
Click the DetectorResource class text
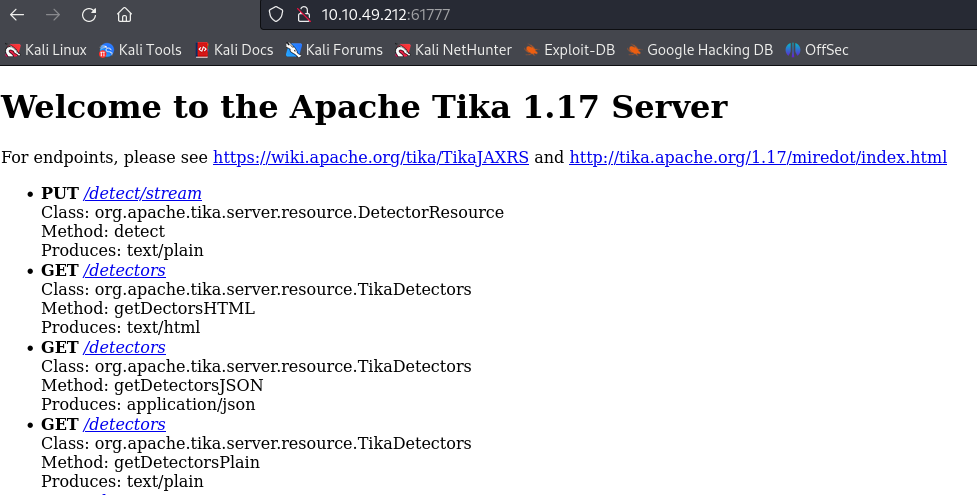click(272, 213)
